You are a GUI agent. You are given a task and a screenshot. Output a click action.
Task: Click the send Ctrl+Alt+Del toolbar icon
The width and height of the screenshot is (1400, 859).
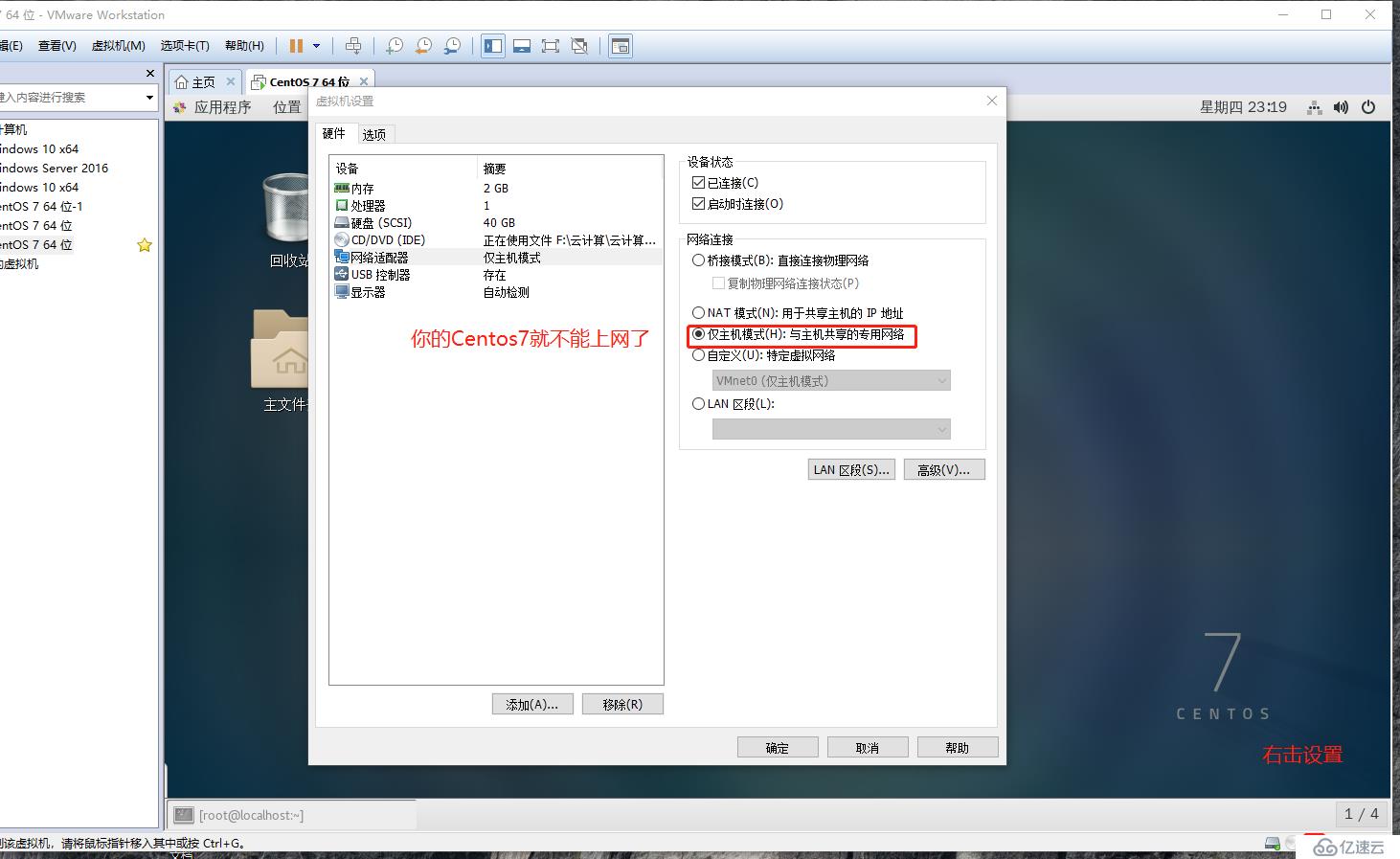point(353,46)
